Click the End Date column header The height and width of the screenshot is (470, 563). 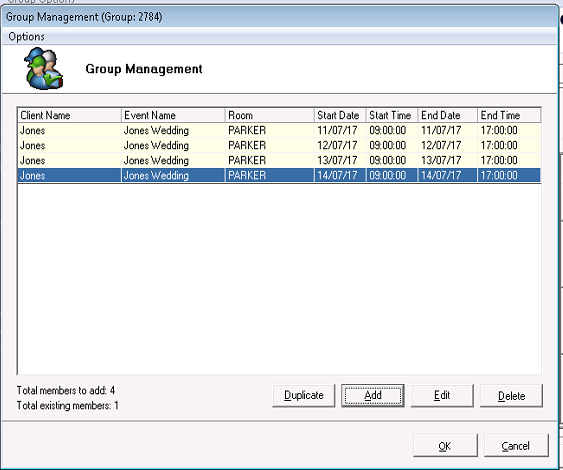pyautogui.click(x=448, y=115)
